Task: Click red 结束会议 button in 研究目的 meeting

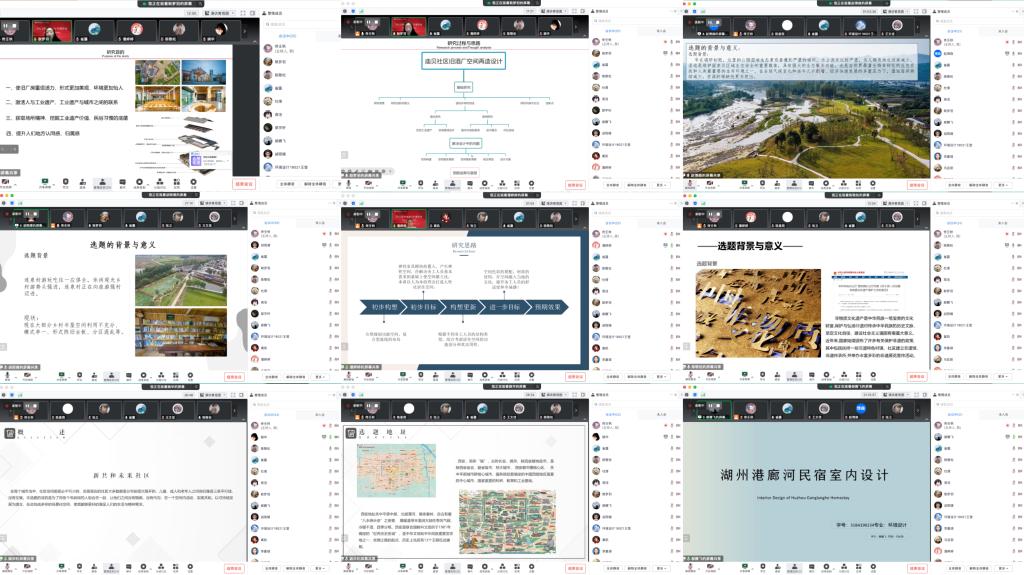Action: pos(245,183)
